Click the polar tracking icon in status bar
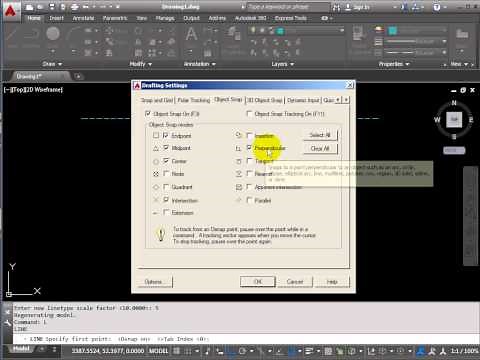Viewport: 480px width, 360px height. coord(243,351)
